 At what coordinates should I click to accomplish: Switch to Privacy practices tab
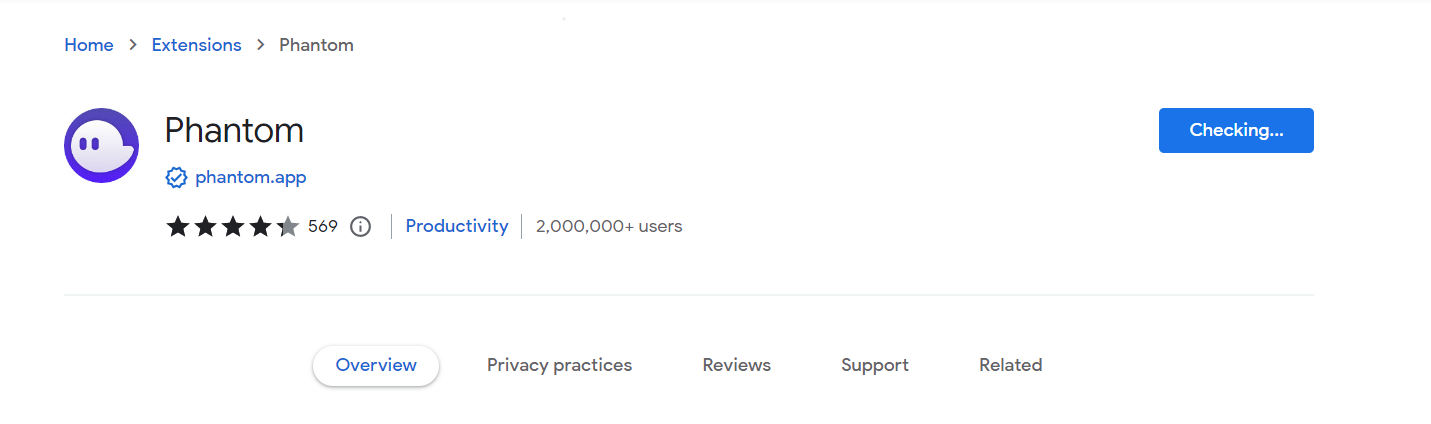point(559,365)
